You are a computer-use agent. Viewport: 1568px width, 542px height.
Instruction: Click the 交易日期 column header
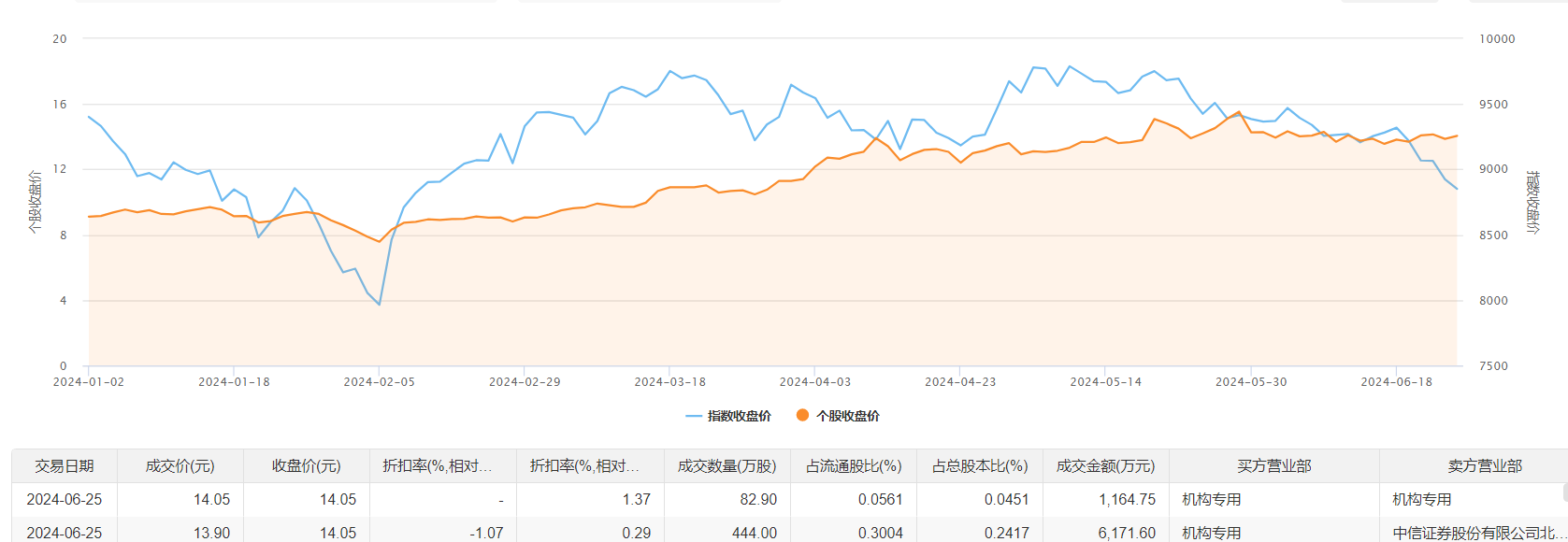click(65, 465)
